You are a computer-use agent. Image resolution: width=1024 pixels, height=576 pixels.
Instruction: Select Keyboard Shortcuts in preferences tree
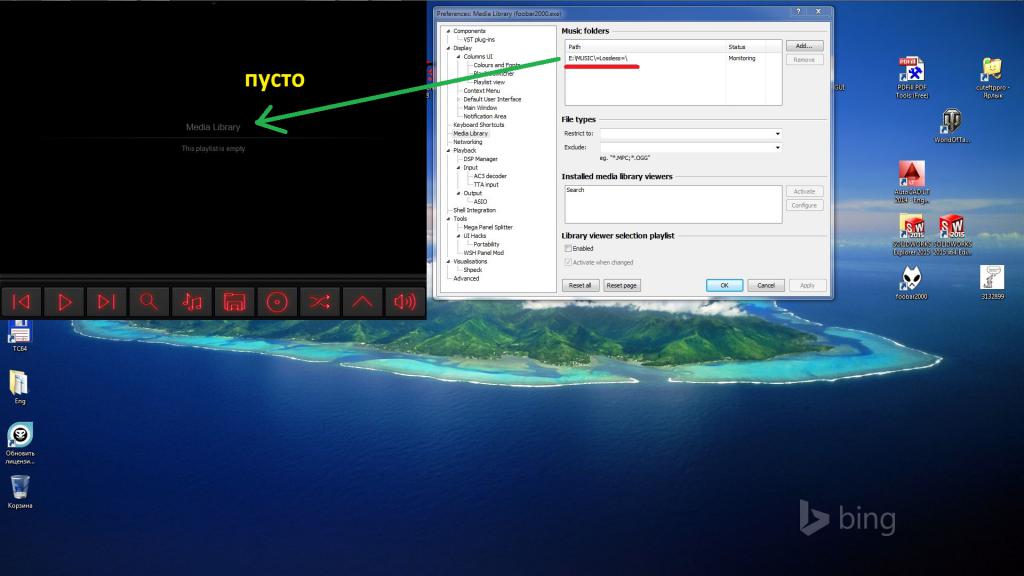(478, 125)
